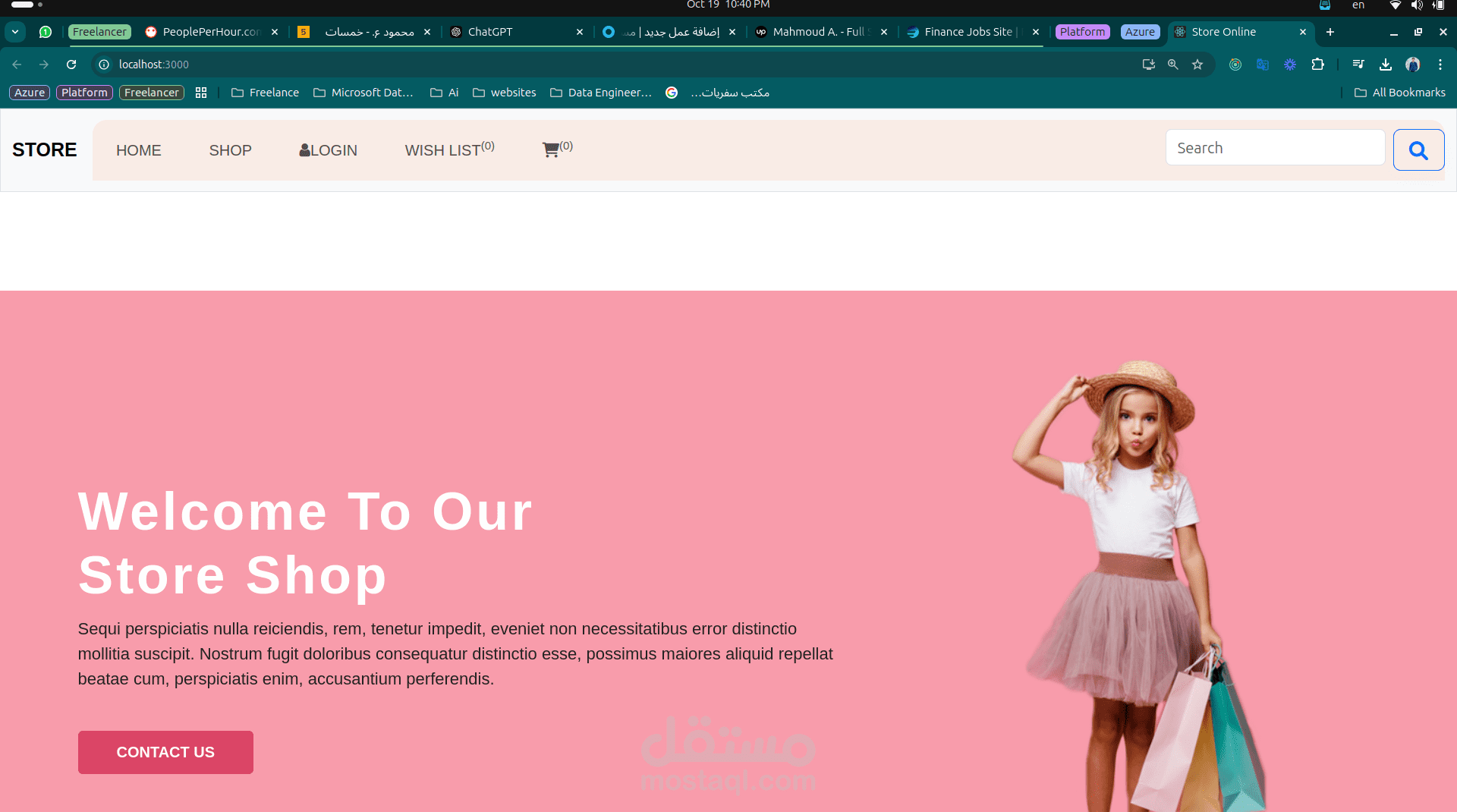
Task: Click the media control playlist icon
Action: 1358,65
